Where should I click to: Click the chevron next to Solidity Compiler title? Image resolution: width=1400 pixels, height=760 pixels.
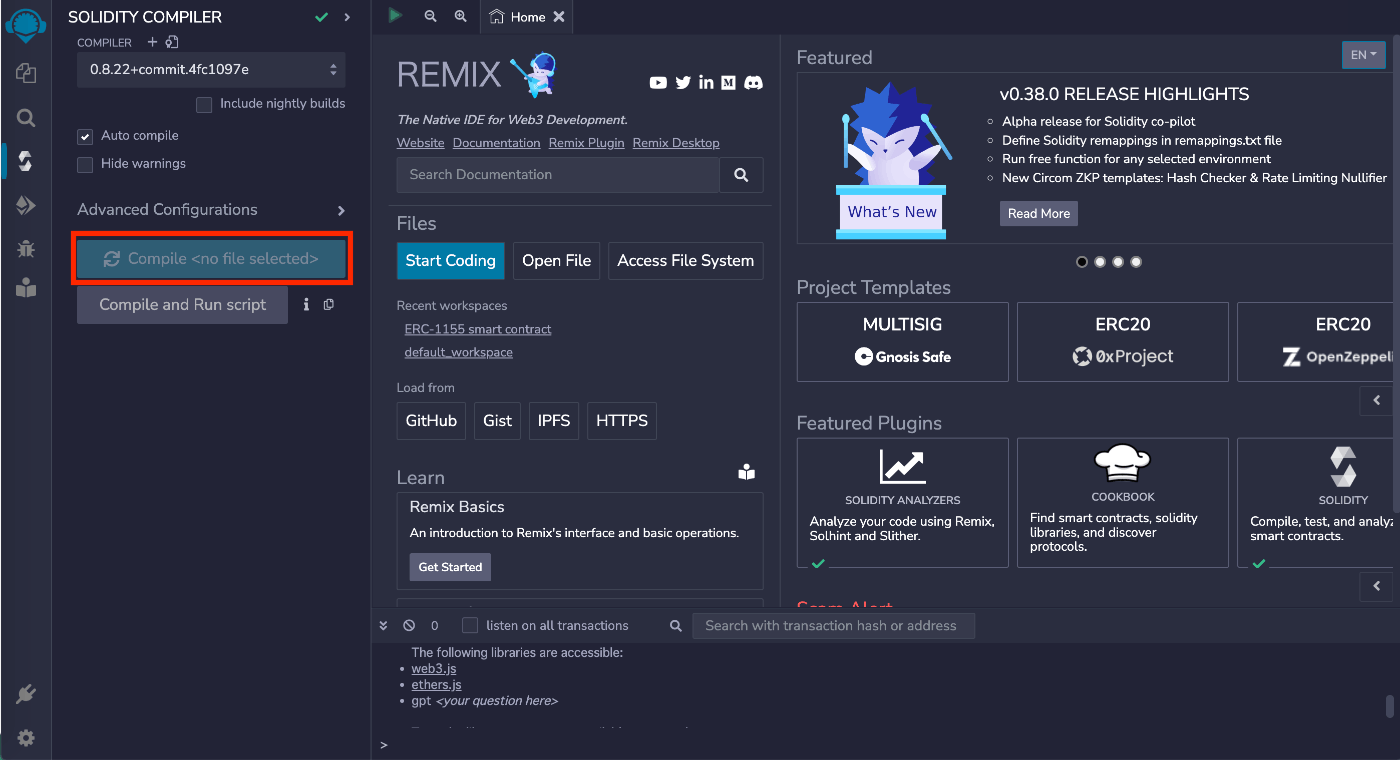347,17
